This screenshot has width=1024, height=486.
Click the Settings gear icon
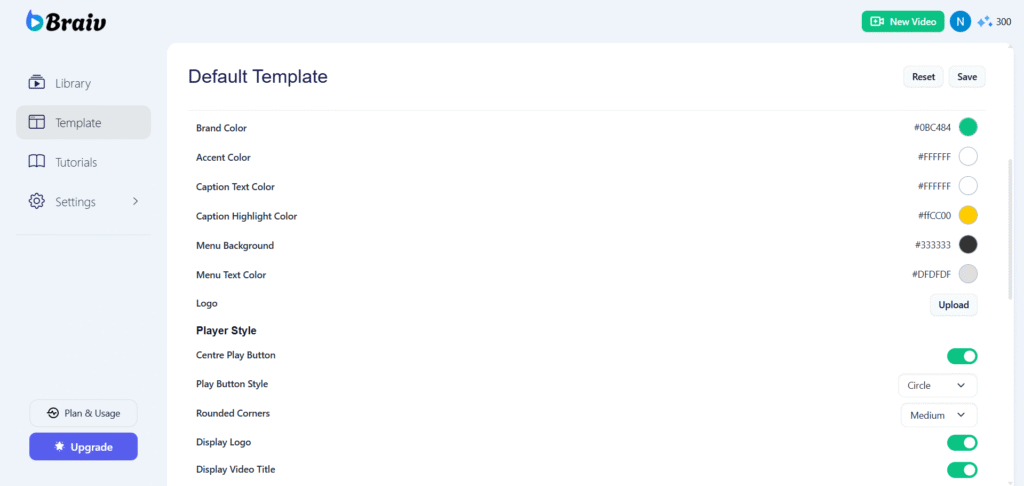pyautogui.click(x=37, y=201)
